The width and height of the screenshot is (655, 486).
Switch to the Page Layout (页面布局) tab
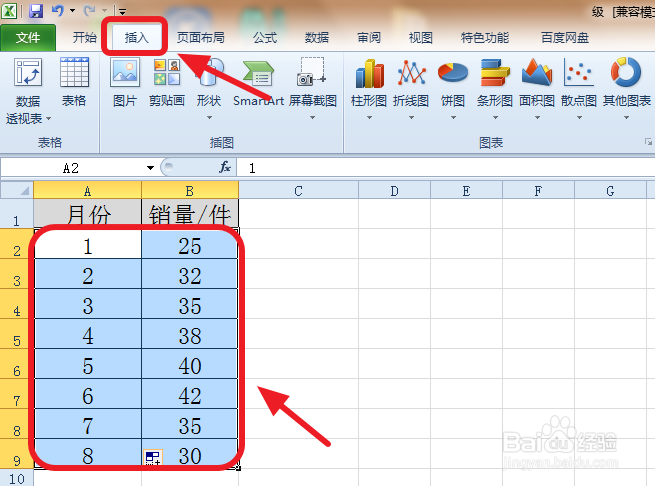201,38
